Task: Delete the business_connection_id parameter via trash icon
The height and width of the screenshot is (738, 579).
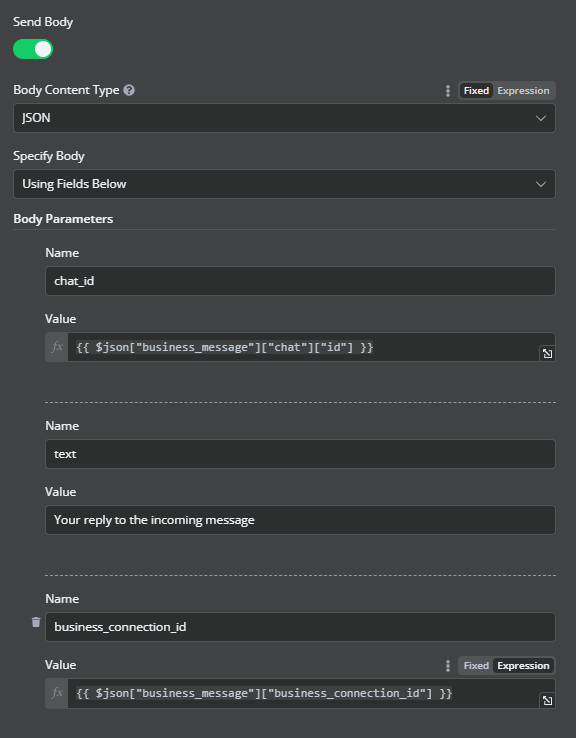Action: point(36,622)
